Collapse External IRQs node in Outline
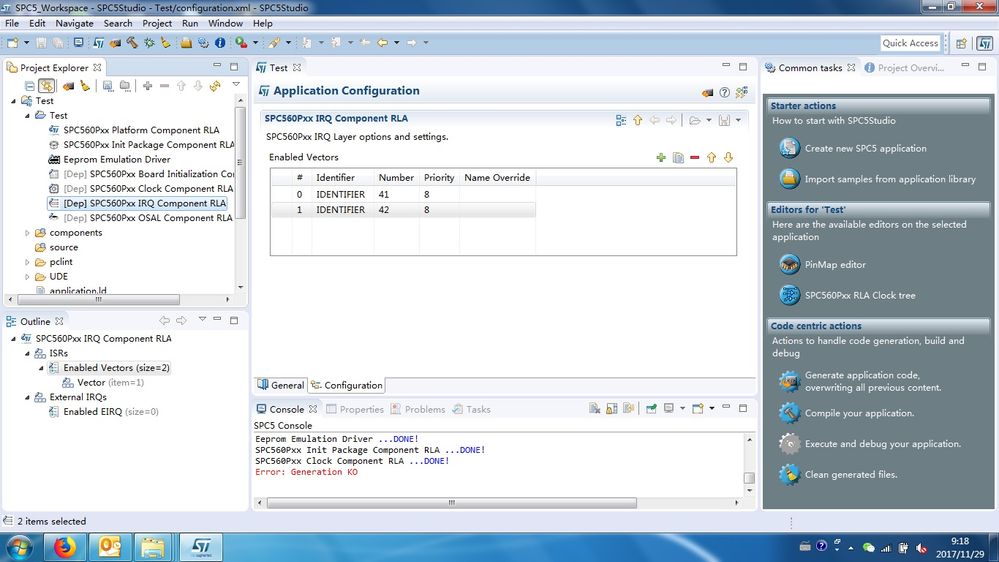The image size is (999, 562). click(27, 397)
